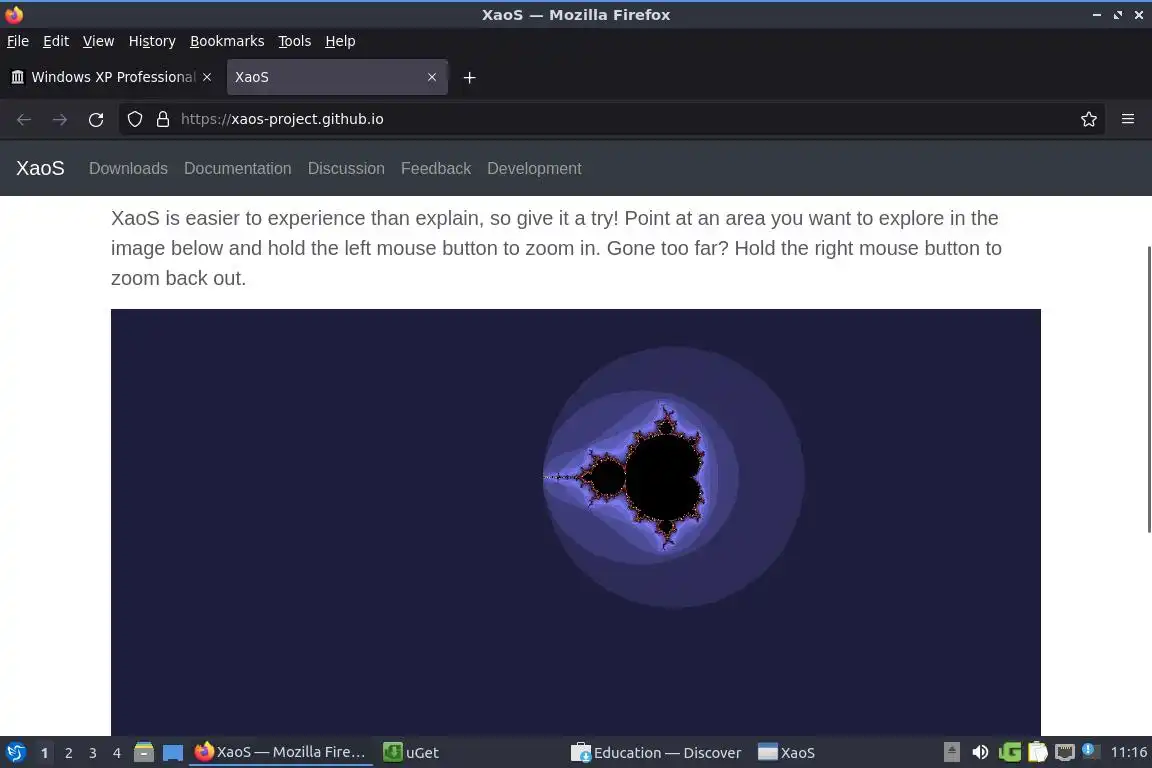This screenshot has height=768, width=1152.
Task: Open the Development link
Action: click(x=534, y=168)
